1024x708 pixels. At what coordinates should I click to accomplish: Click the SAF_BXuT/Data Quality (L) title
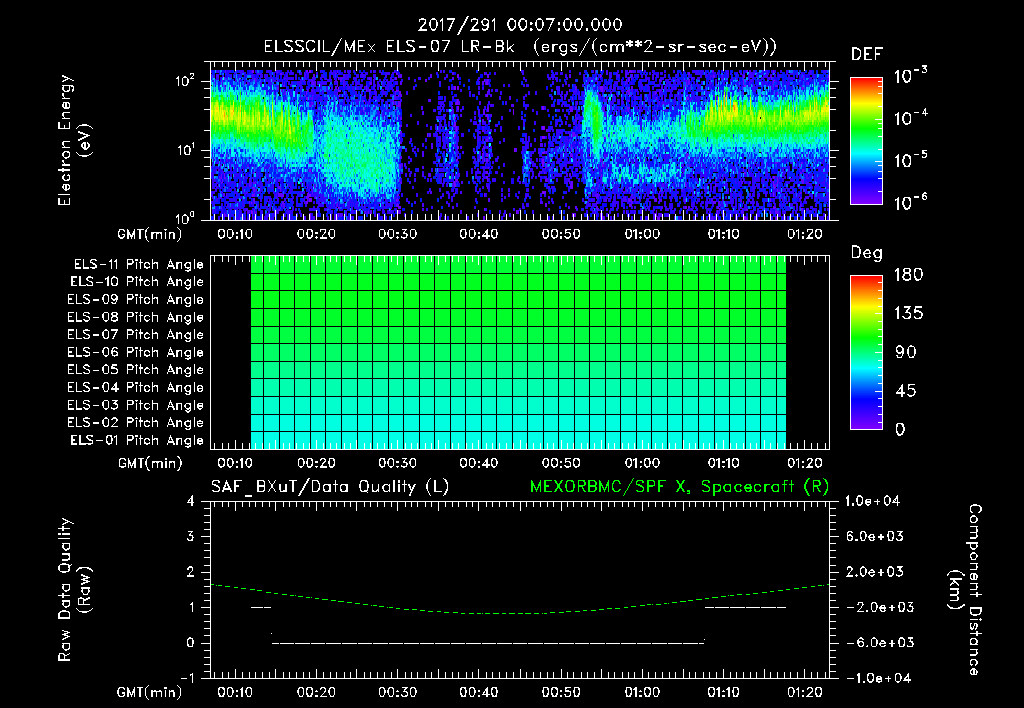tap(330, 487)
